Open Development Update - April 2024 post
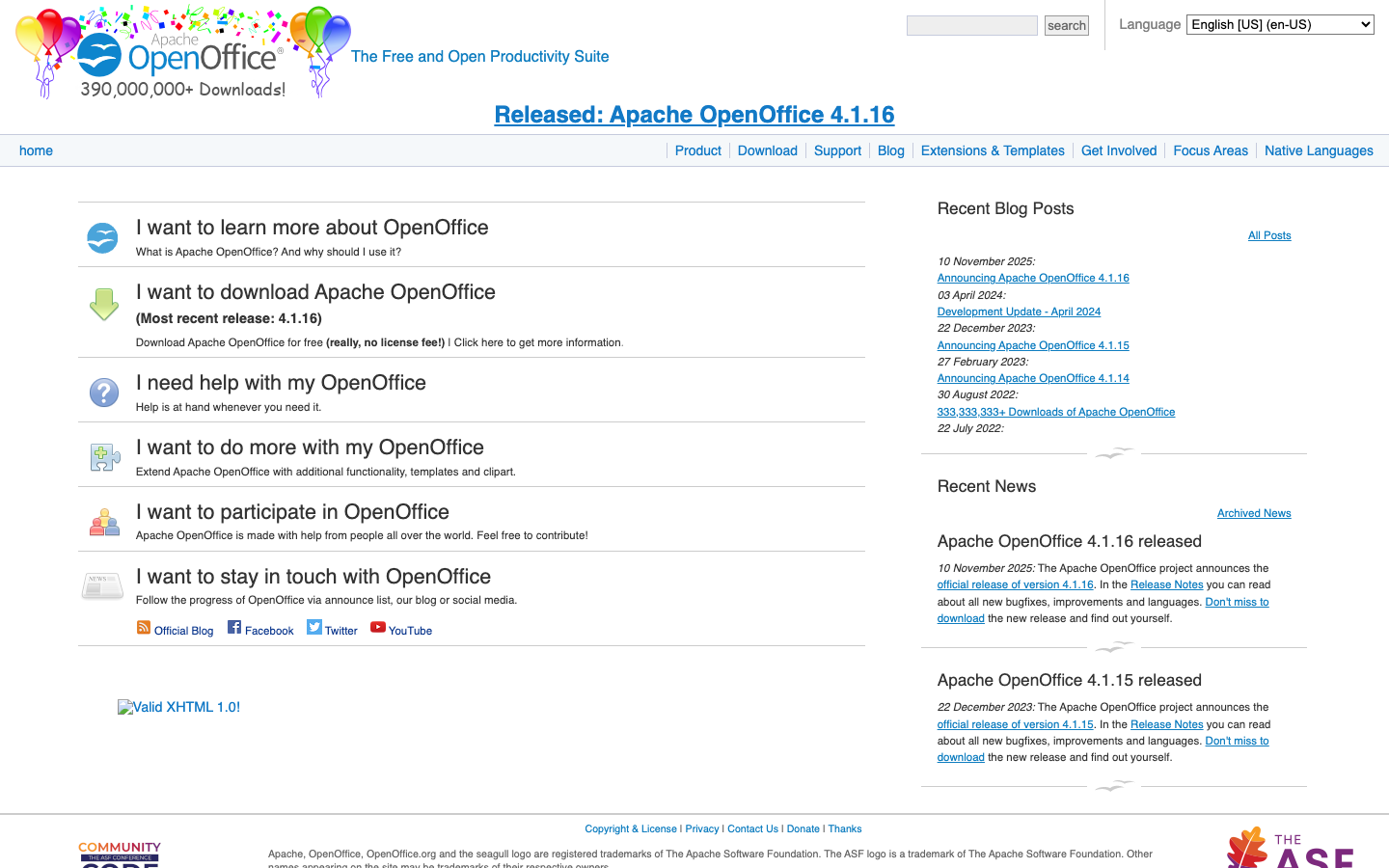The width and height of the screenshot is (1389, 868). coord(1019,312)
